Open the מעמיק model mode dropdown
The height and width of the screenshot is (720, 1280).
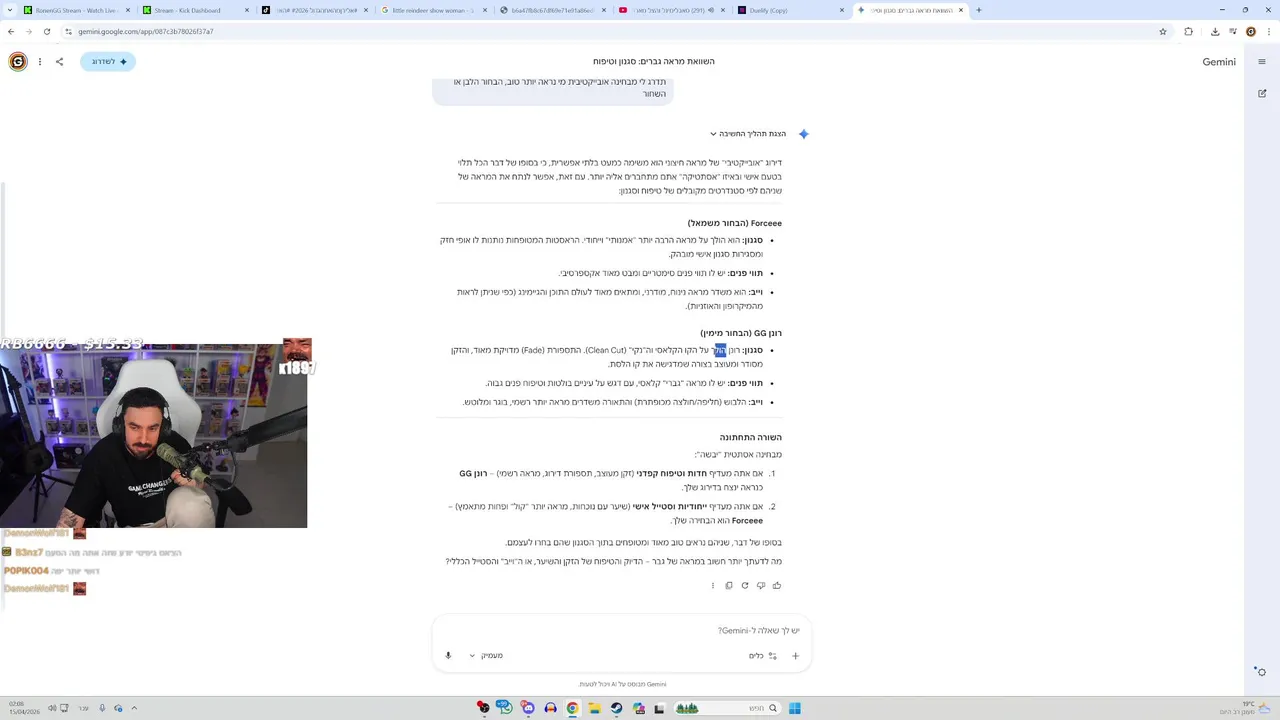tap(486, 656)
